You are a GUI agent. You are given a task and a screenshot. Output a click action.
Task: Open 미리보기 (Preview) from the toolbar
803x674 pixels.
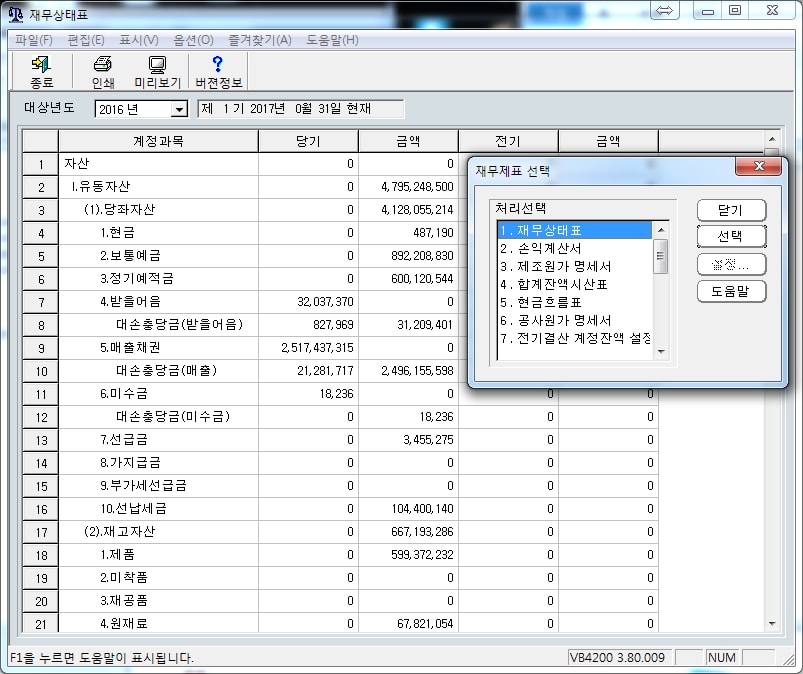[x=157, y=72]
